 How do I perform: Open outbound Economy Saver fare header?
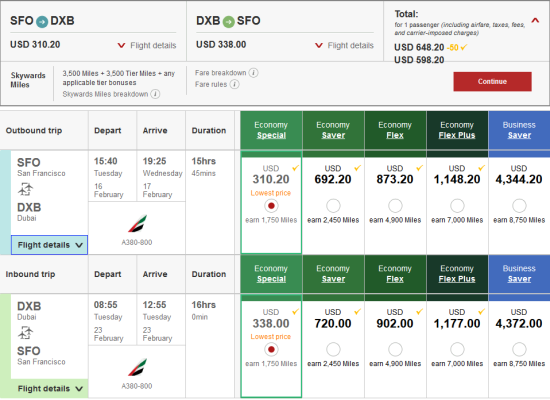(333, 130)
